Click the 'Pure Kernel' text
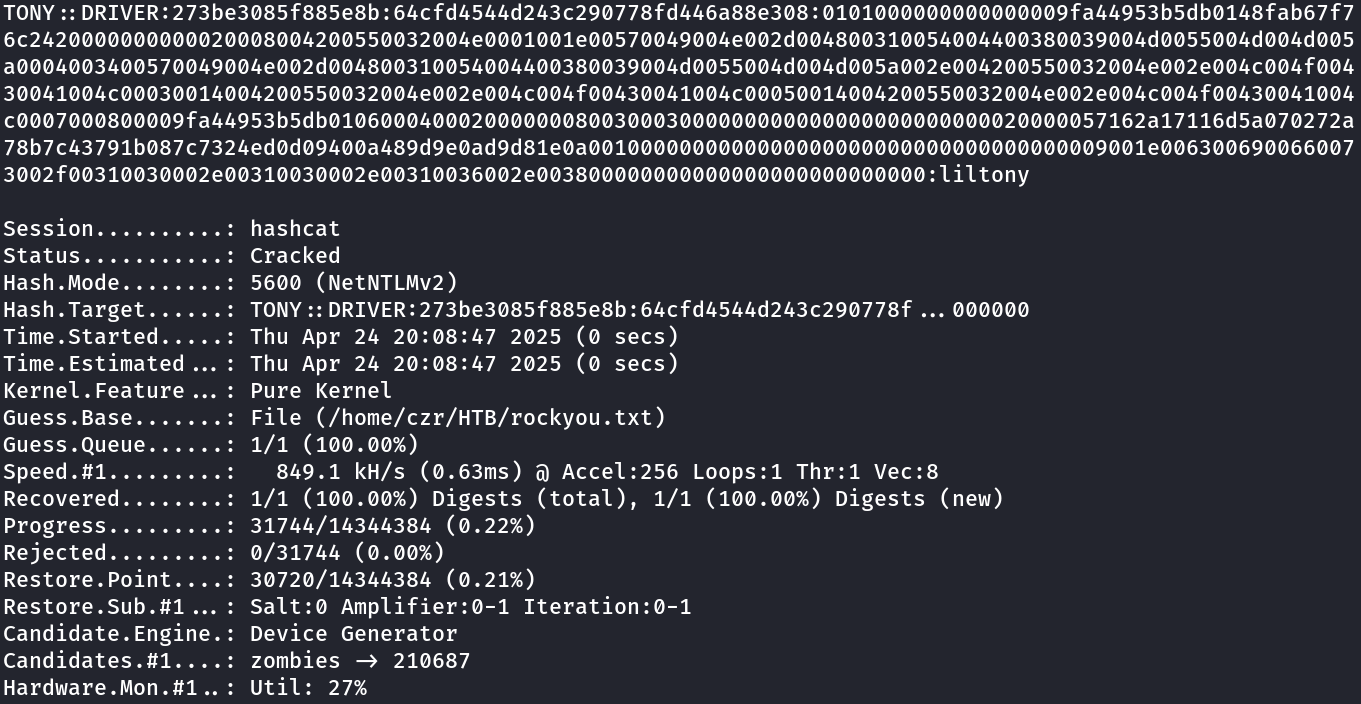The width and height of the screenshot is (1361, 704). click(321, 391)
